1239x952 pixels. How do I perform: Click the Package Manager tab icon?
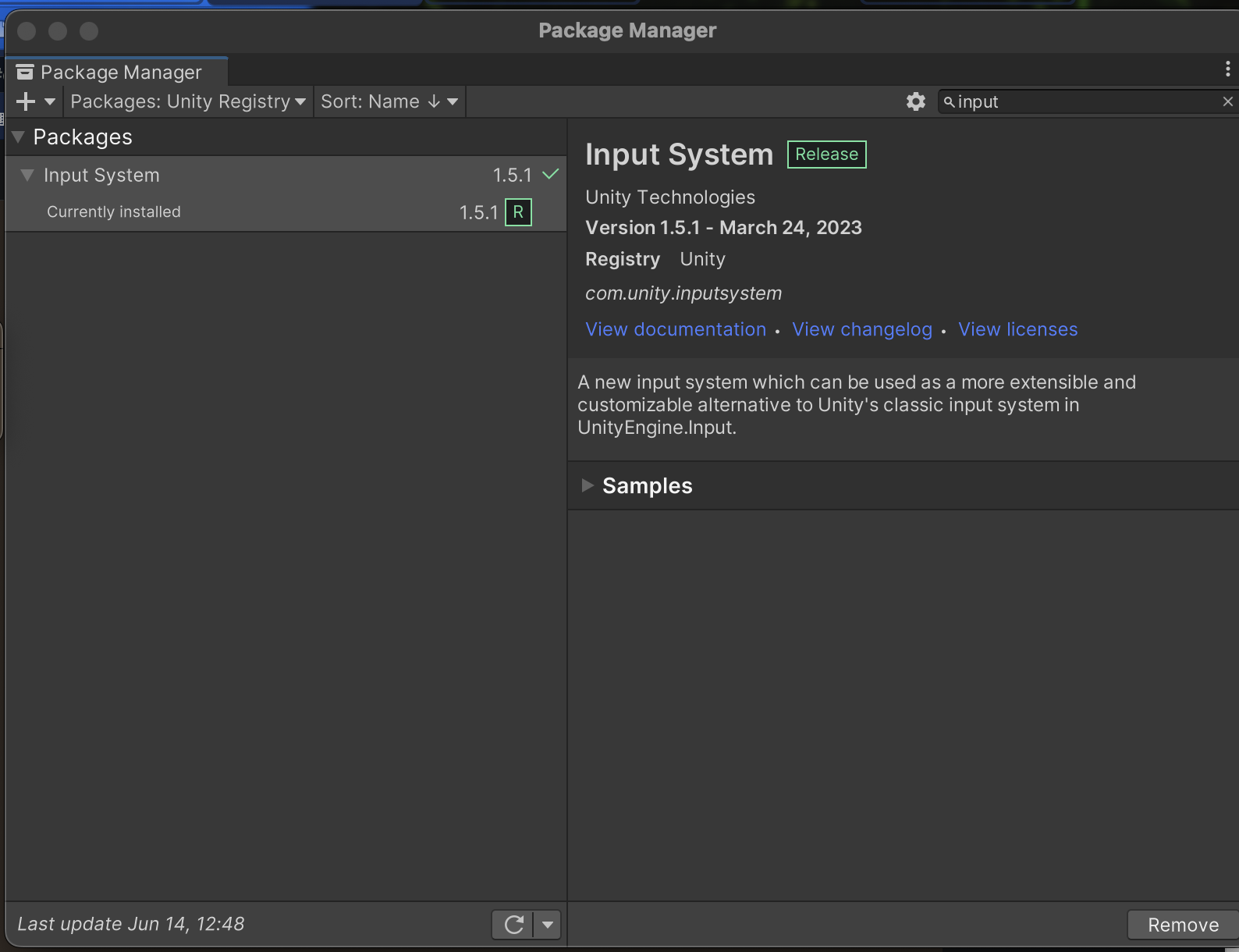click(25, 72)
